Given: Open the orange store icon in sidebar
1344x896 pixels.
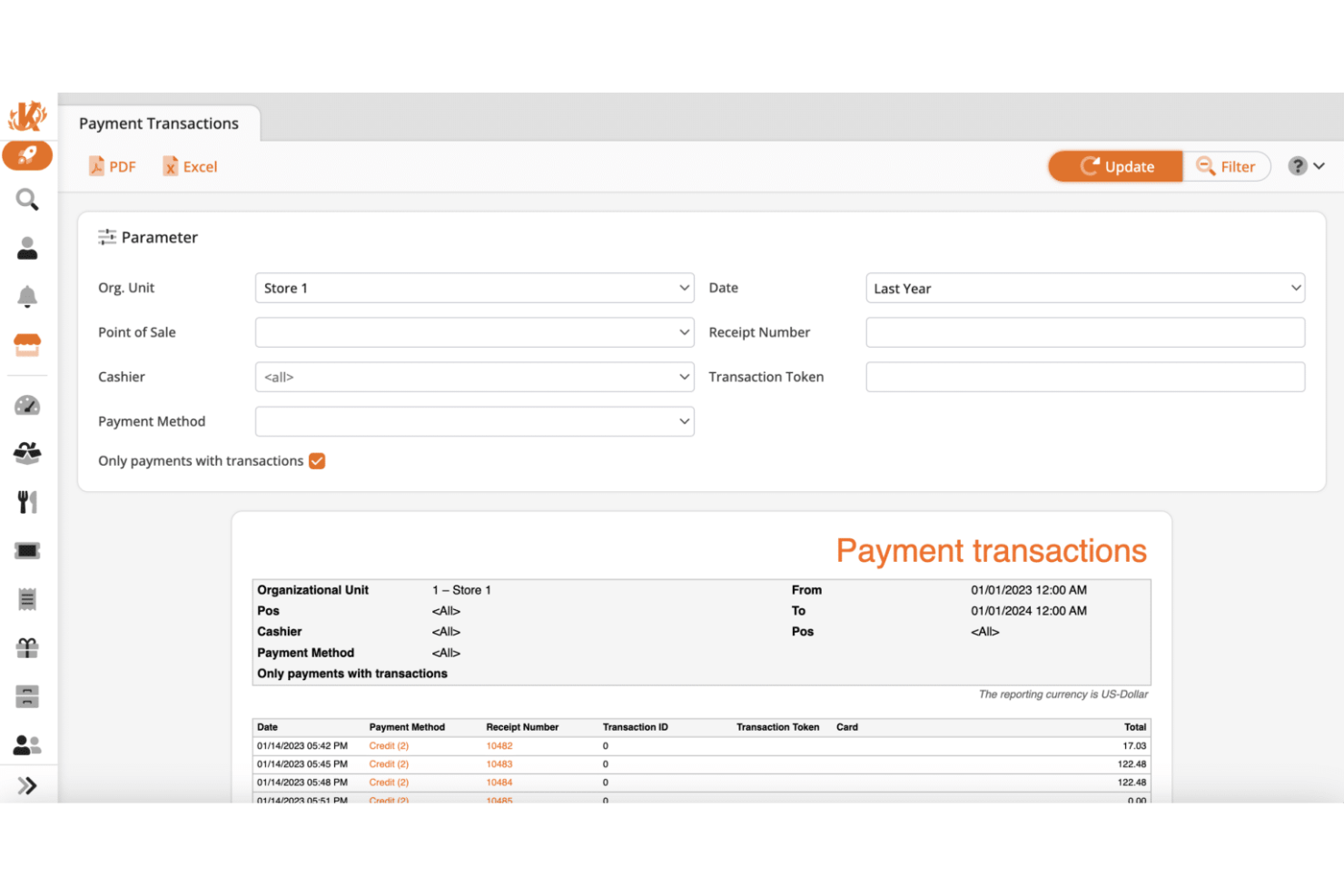Looking at the screenshot, I should tap(27, 345).
